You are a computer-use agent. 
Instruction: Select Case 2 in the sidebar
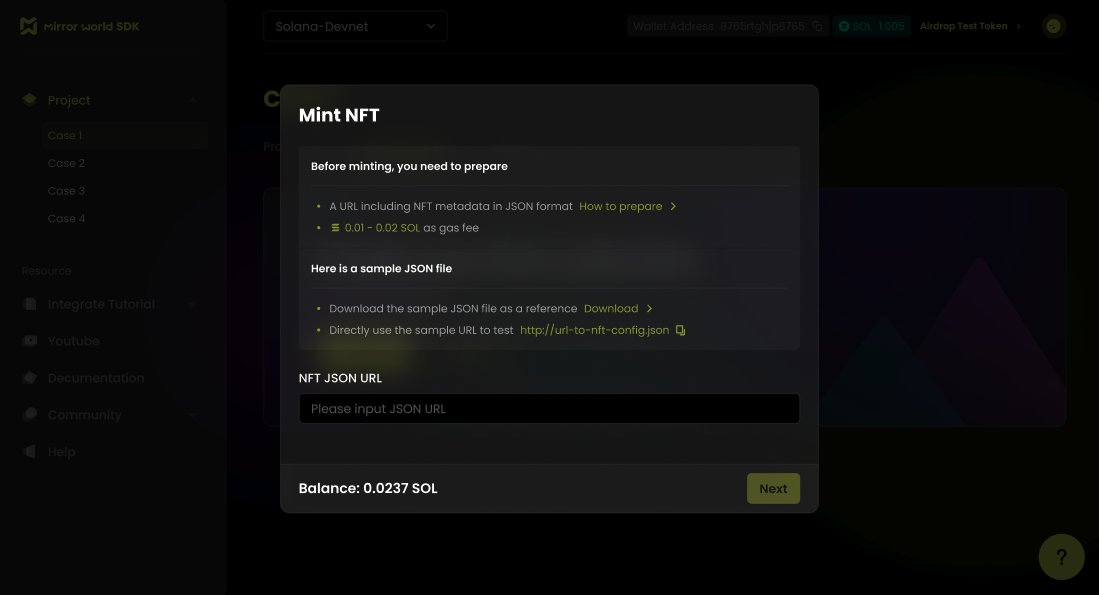point(67,163)
